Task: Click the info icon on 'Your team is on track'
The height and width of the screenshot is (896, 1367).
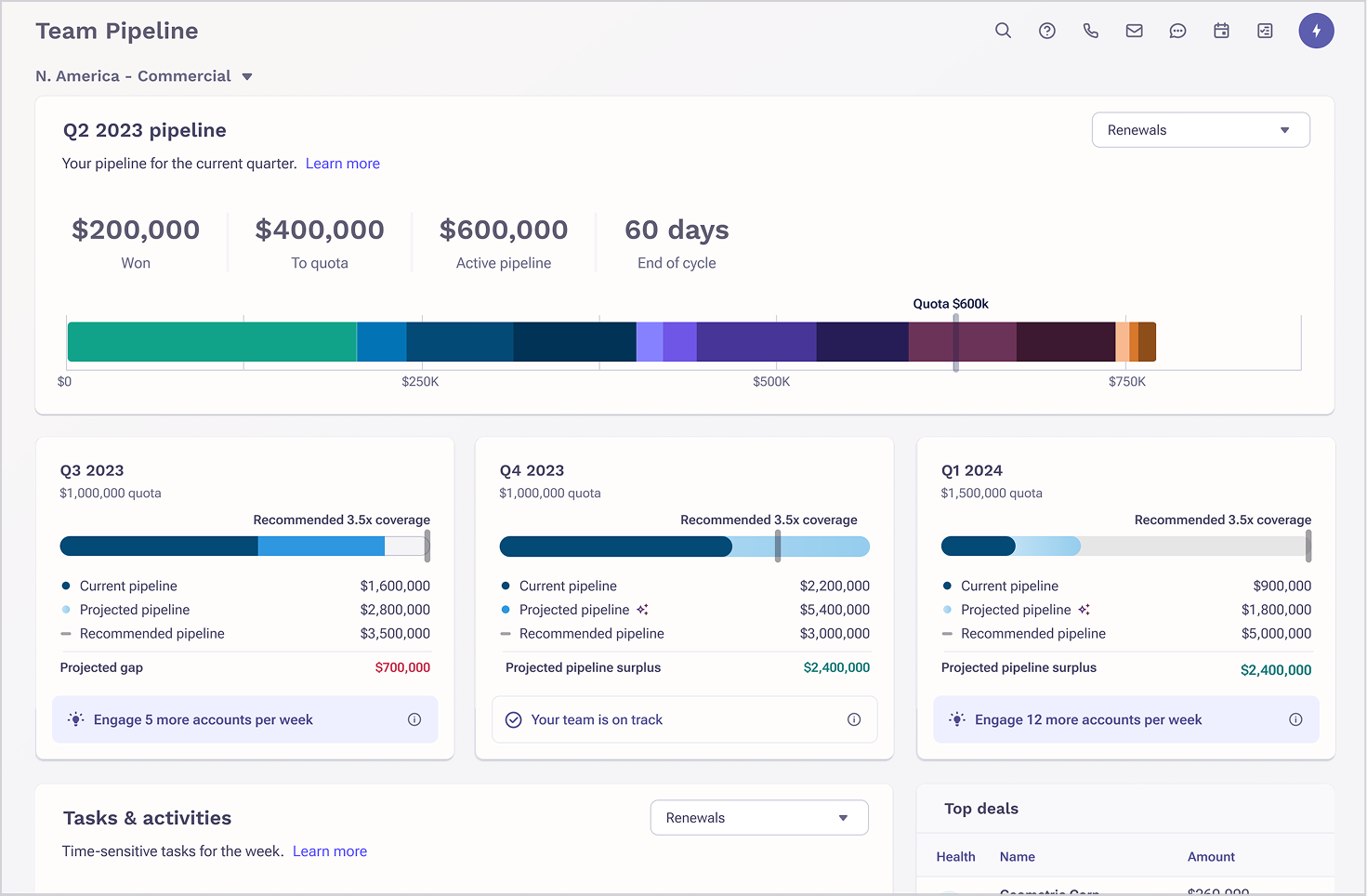Action: point(853,718)
